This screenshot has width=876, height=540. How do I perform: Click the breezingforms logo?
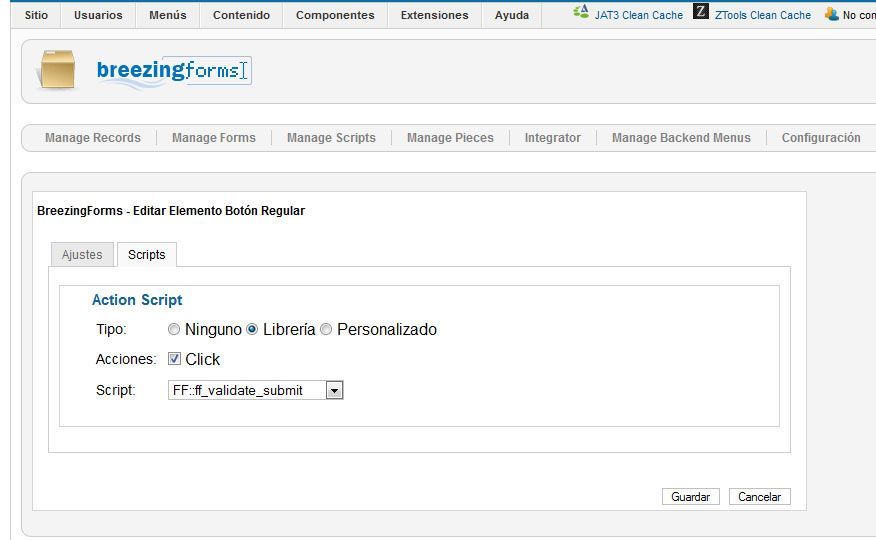174,71
